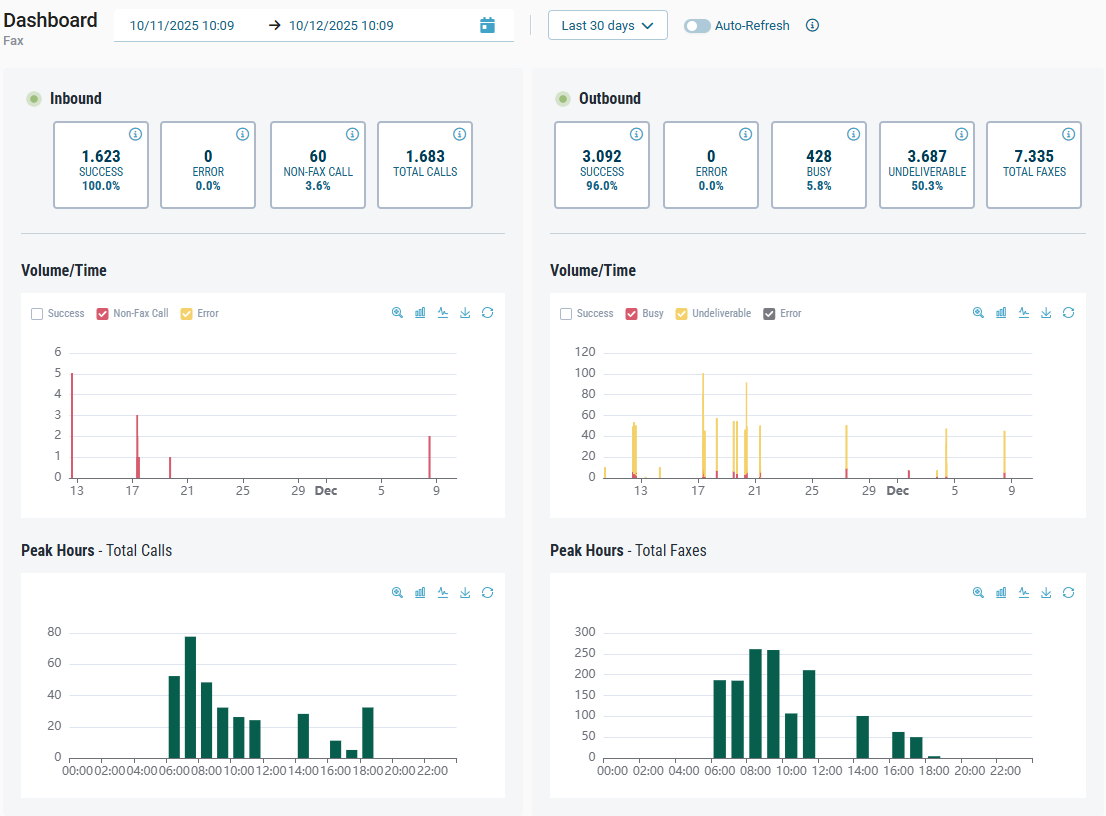1106x816 pixels.
Task: Click the start date field 10/11/2025 10:09
Action: click(x=182, y=25)
